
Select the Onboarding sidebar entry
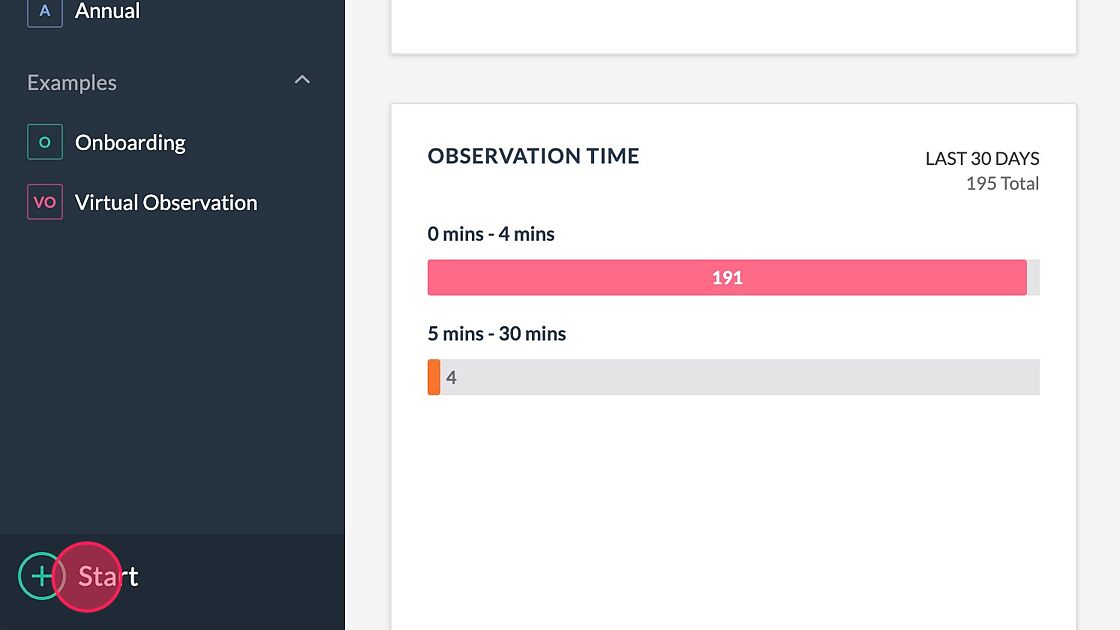tap(130, 142)
